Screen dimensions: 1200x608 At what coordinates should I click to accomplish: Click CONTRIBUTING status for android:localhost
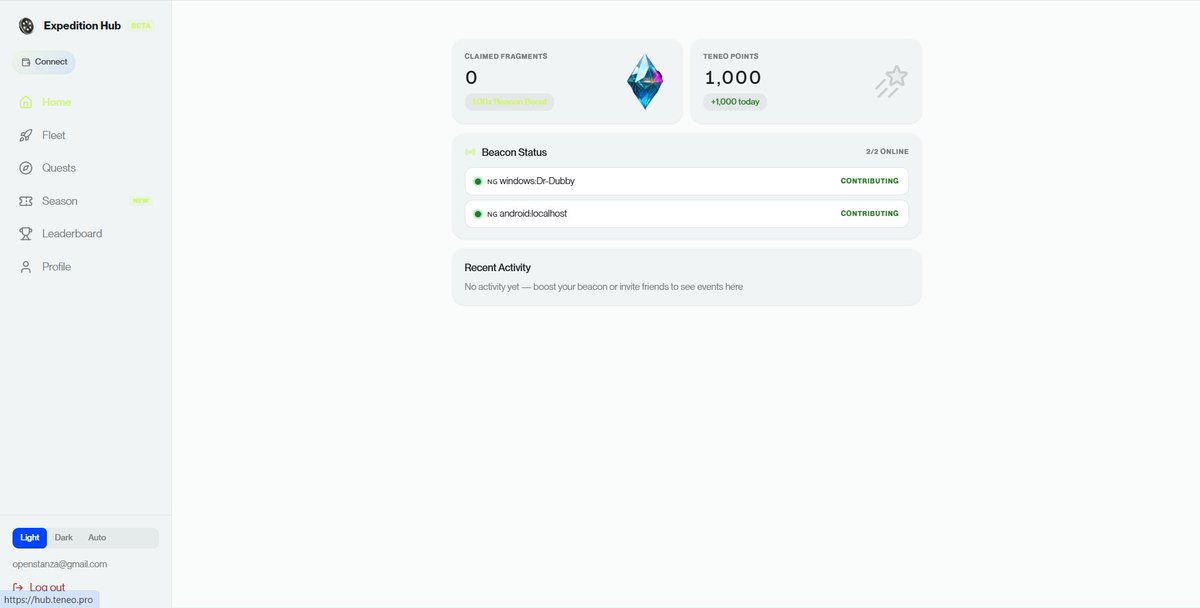point(869,214)
